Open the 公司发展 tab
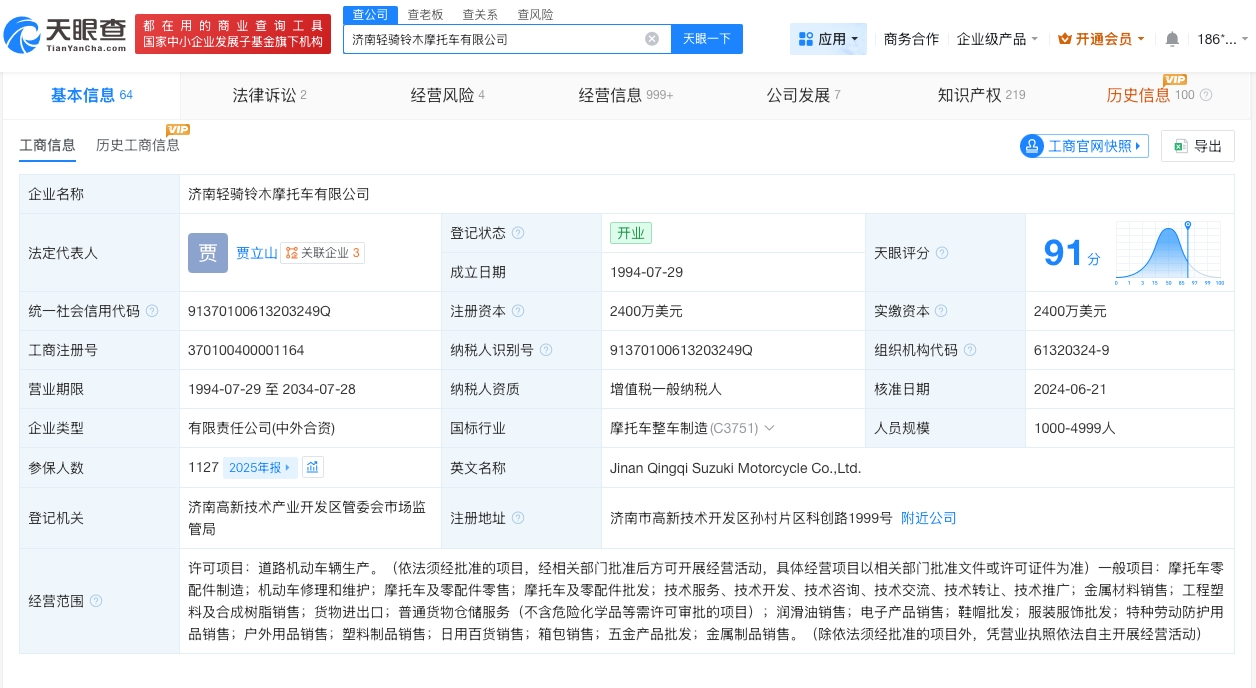Image resolution: width=1256 pixels, height=688 pixels. (804, 95)
